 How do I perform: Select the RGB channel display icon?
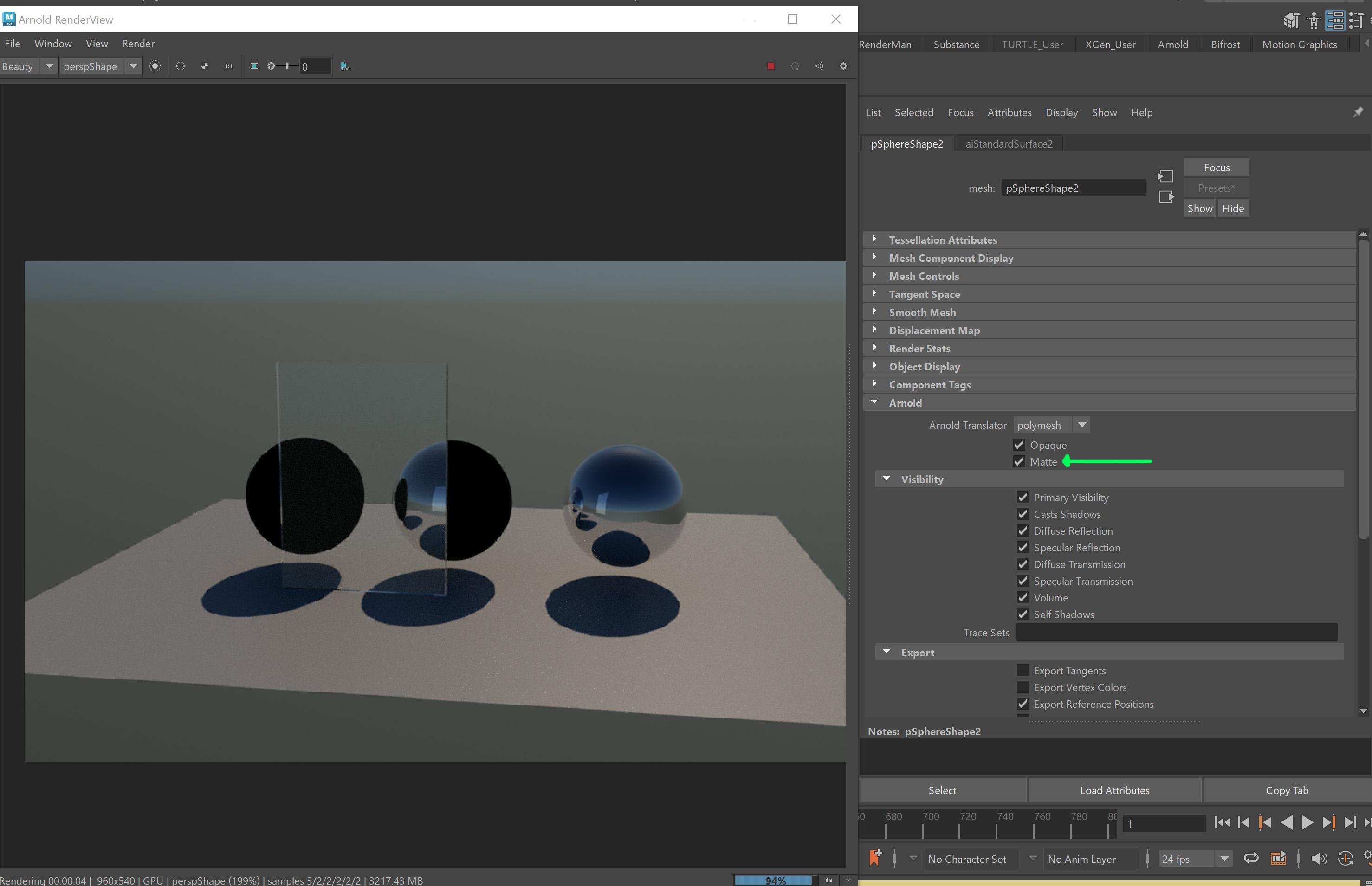click(x=181, y=66)
